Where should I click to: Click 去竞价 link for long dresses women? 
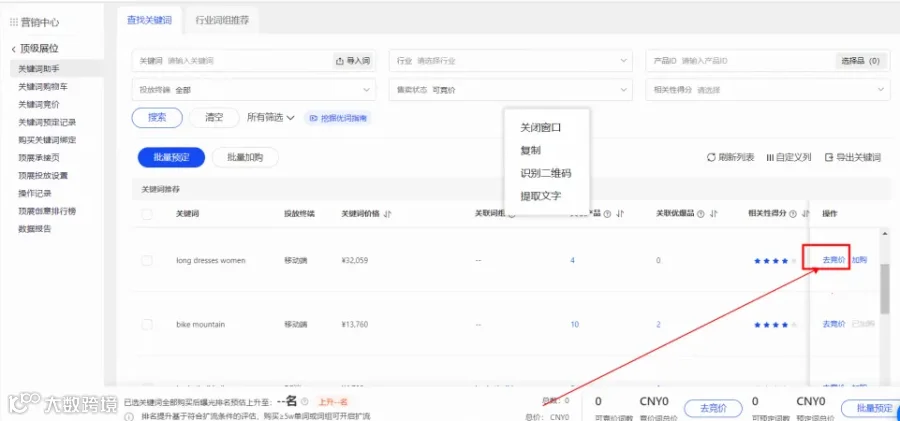click(833, 260)
